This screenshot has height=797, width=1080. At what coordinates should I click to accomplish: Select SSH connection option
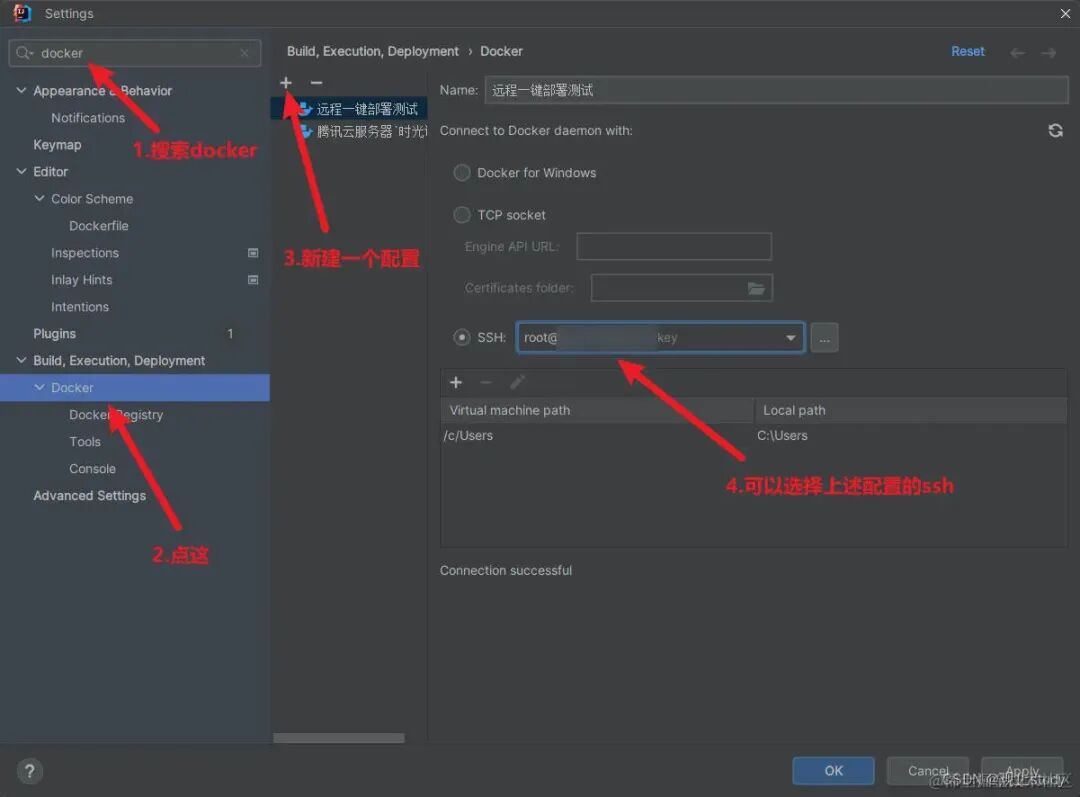(x=462, y=338)
